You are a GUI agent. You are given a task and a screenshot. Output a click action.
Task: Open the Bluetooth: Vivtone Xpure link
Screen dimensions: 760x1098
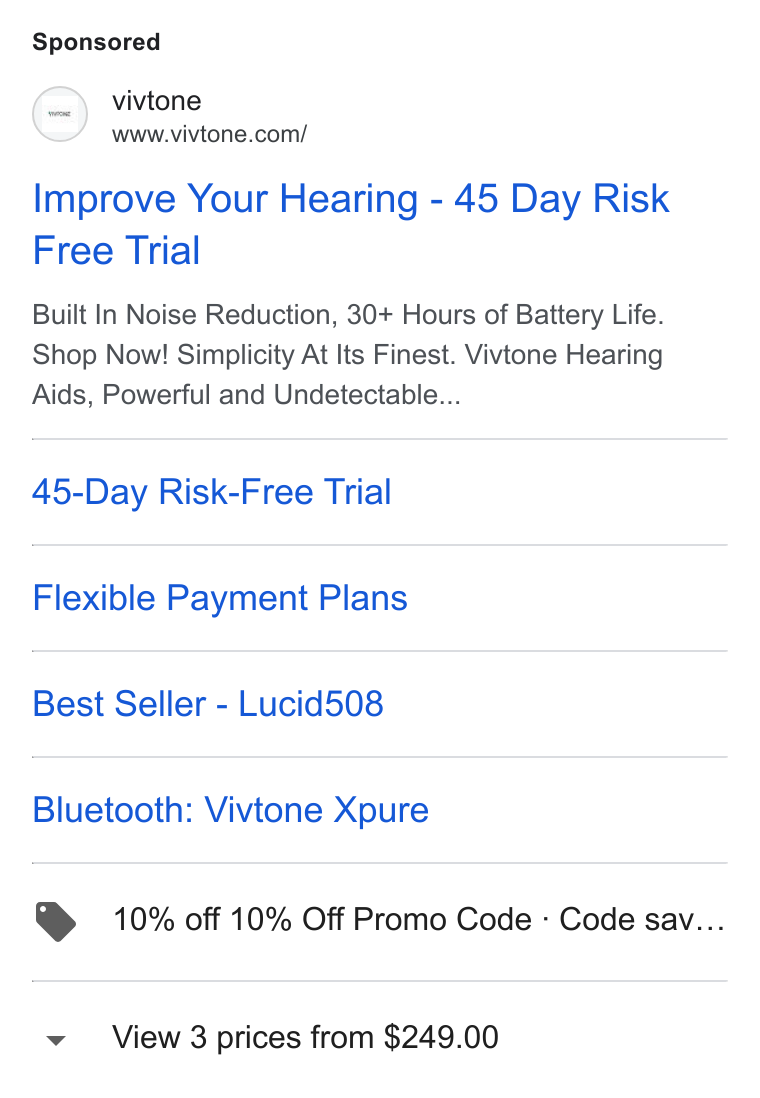coord(230,810)
